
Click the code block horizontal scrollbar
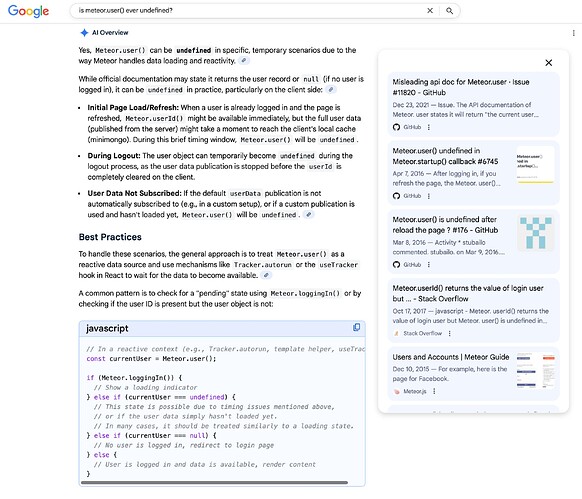[x=214, y=483]
